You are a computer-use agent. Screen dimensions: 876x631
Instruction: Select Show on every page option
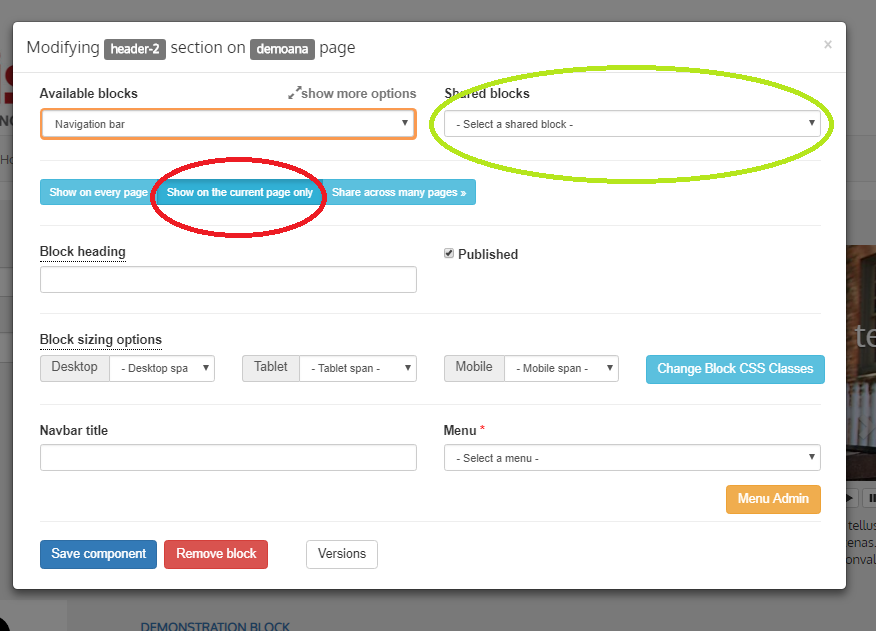(98, 192)
